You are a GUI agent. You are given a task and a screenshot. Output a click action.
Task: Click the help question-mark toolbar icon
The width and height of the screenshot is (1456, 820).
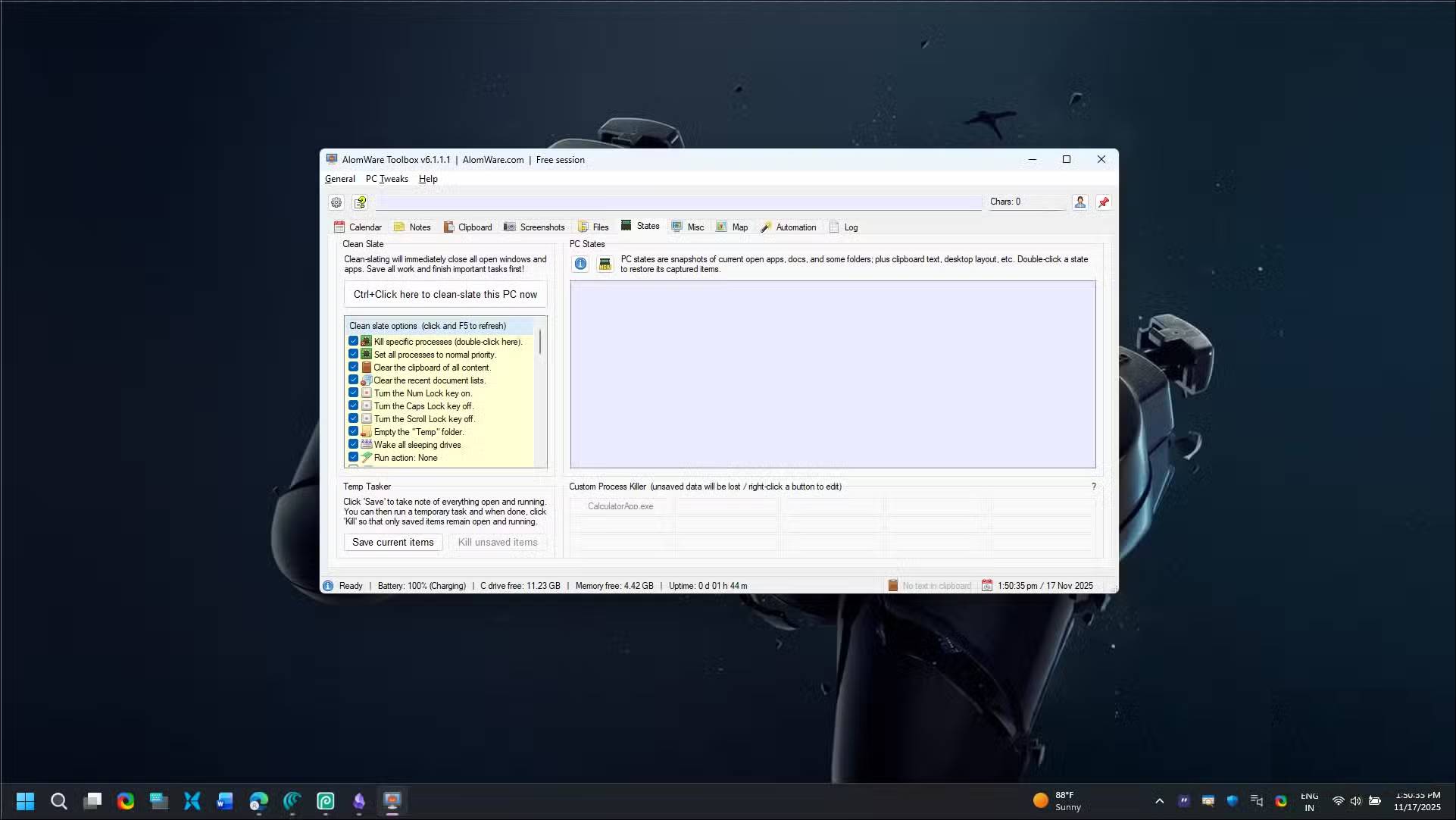361,202
